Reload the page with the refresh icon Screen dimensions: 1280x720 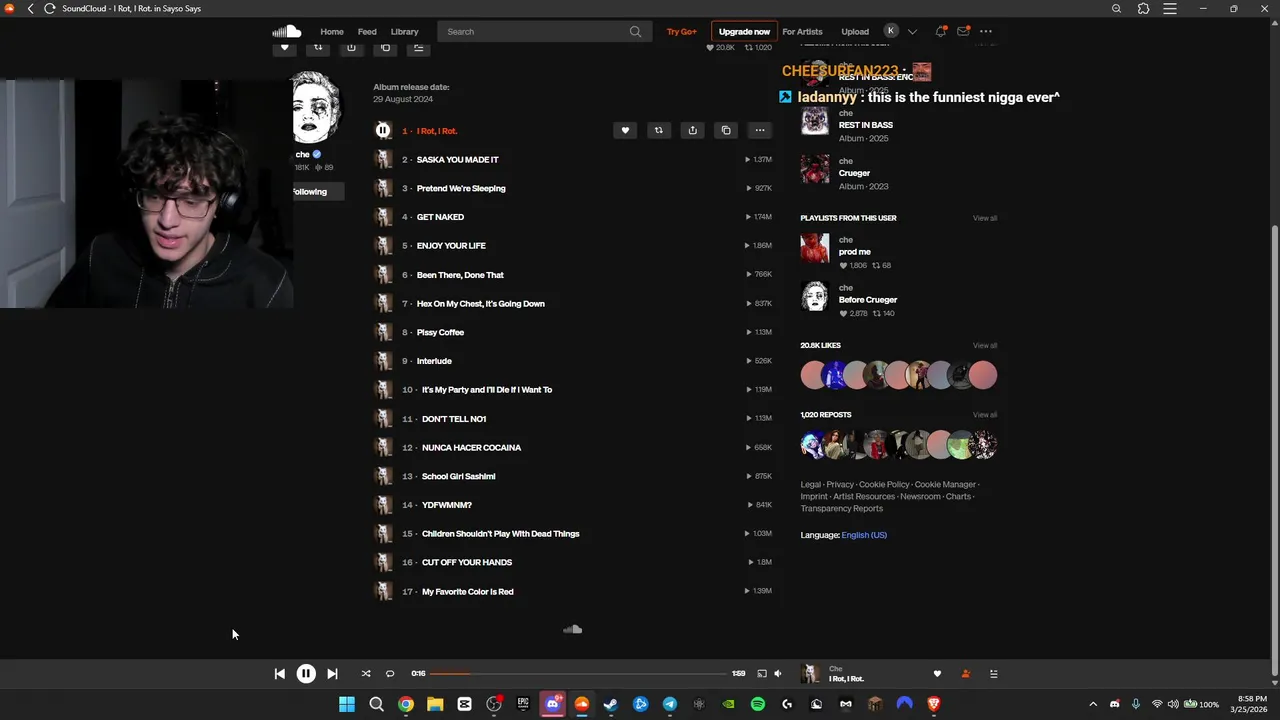tap(49, 8)
